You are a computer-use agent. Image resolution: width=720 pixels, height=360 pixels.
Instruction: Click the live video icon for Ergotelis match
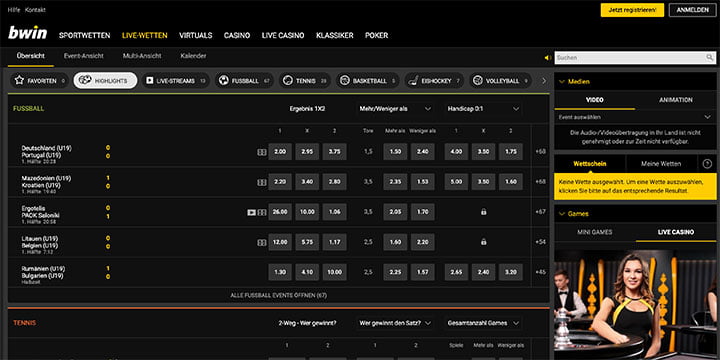click(251, 212)
